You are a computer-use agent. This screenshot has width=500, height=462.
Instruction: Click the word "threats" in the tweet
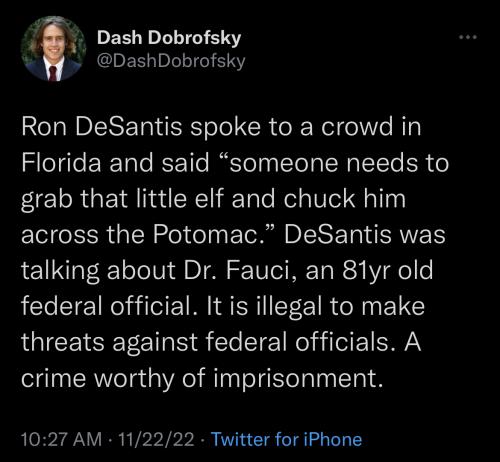click(63, 342)
